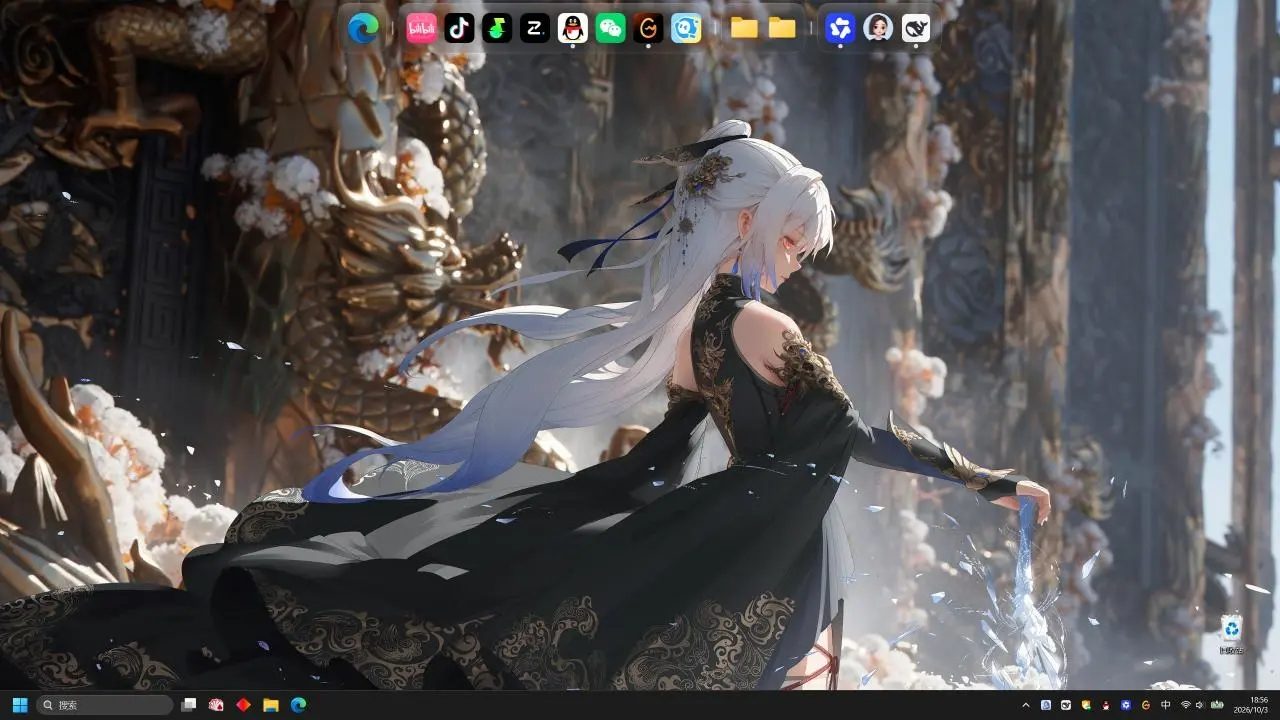Expand hidden system tray icons chevron

coord(1026,705)
